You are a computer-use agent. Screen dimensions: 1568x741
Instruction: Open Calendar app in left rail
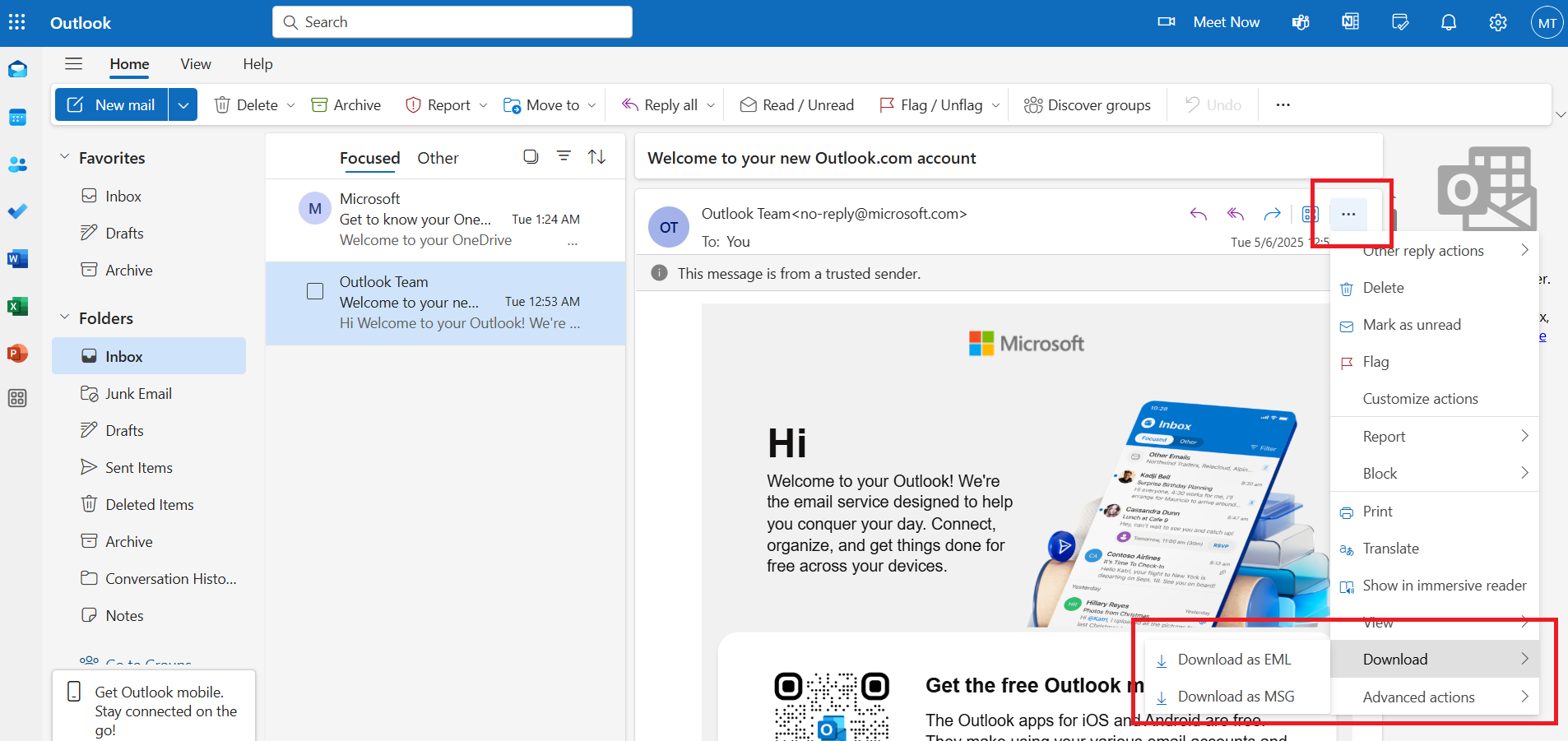point(17,118)
